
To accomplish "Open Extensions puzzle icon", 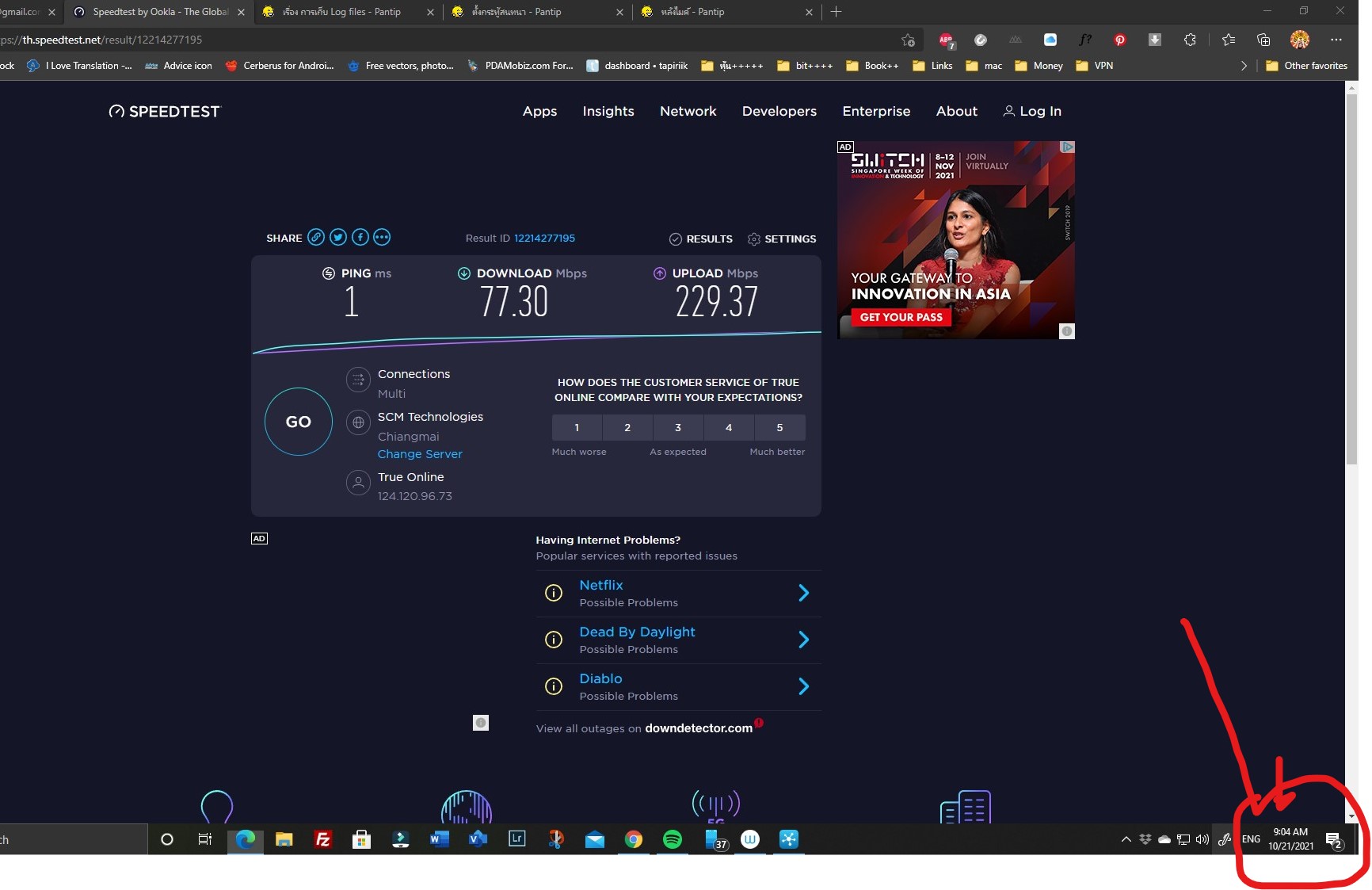I will tap(1189, 40).
